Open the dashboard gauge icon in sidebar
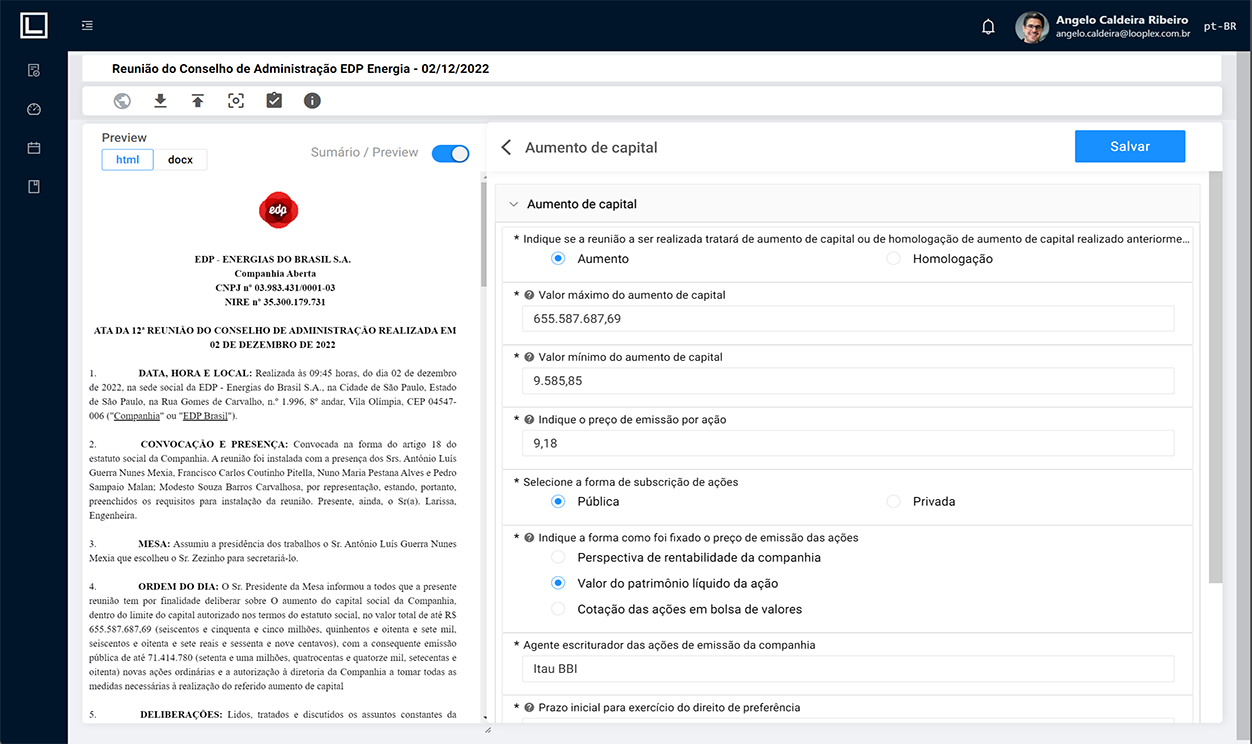 pyautogui.click(x=34, y=110)
